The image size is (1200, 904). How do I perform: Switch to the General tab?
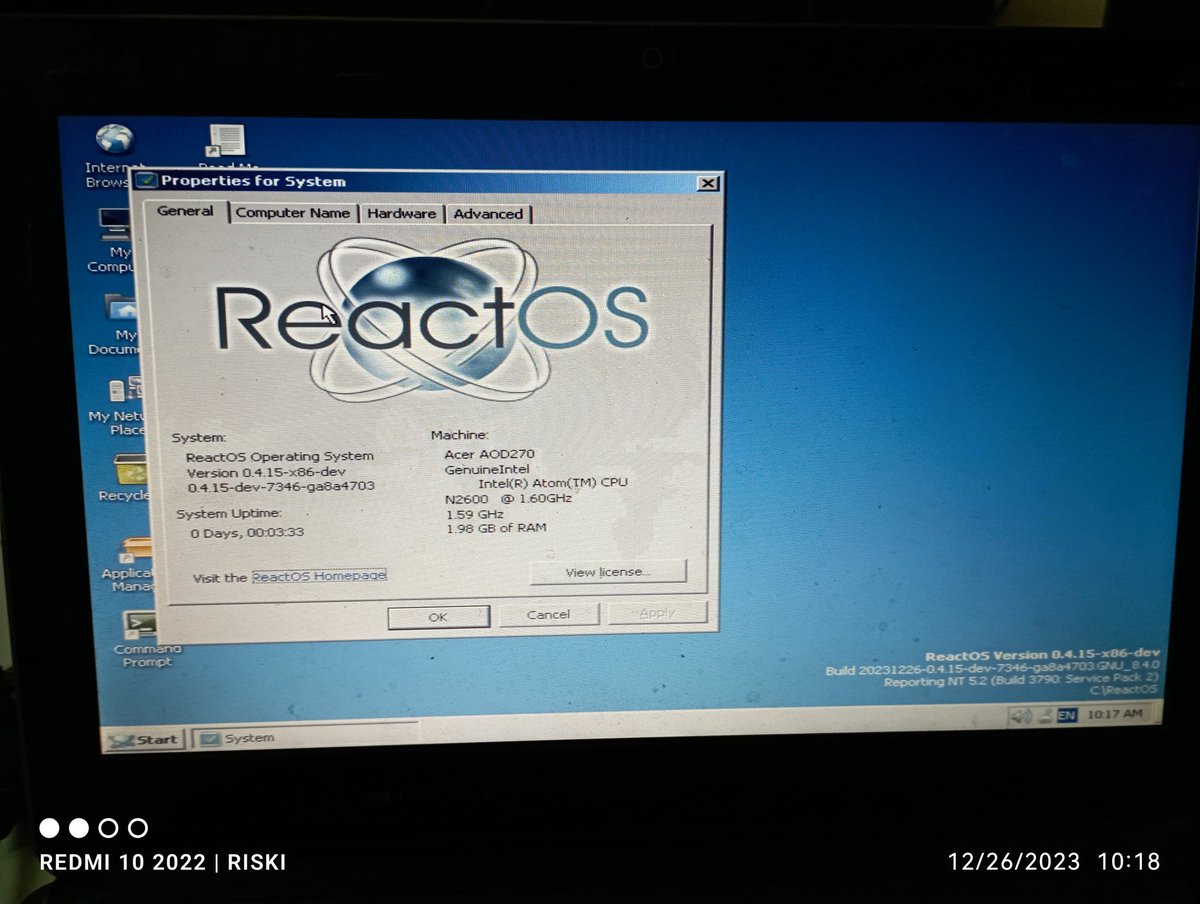(x=185, y=211)
